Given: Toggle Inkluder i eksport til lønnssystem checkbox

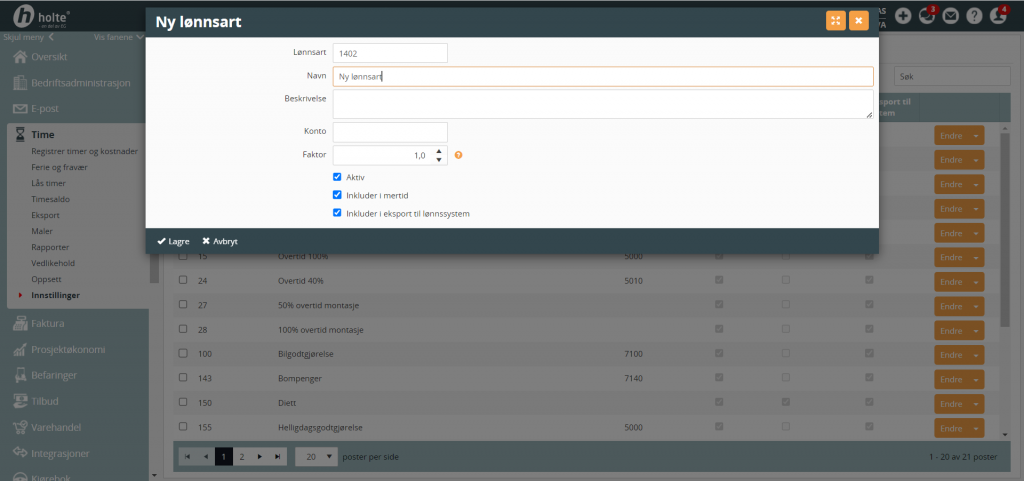Looking at the screenshot, I should [x=337, y=213].
